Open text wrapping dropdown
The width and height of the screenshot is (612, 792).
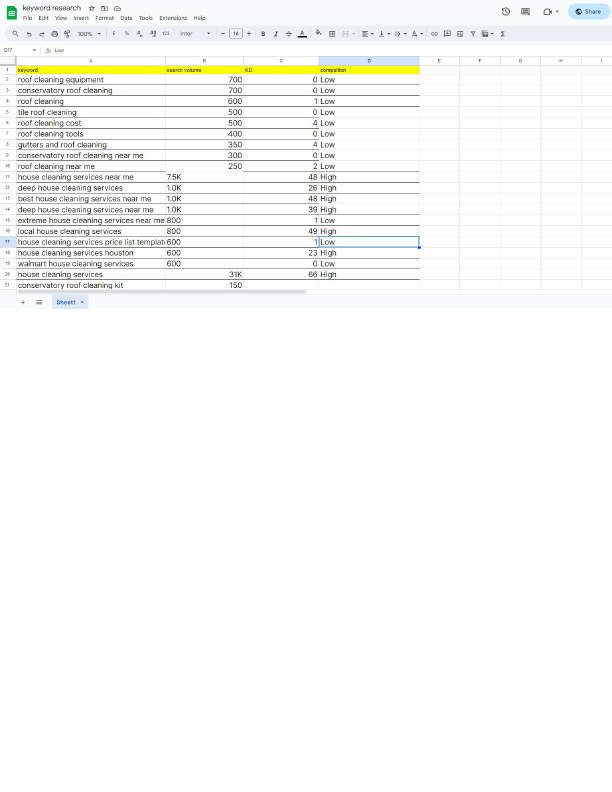pos(400,34)
